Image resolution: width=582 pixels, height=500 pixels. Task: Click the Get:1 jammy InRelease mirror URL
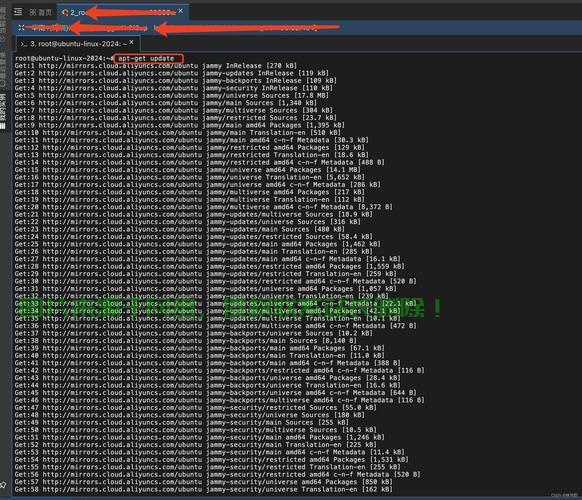(x=118, y=66)
